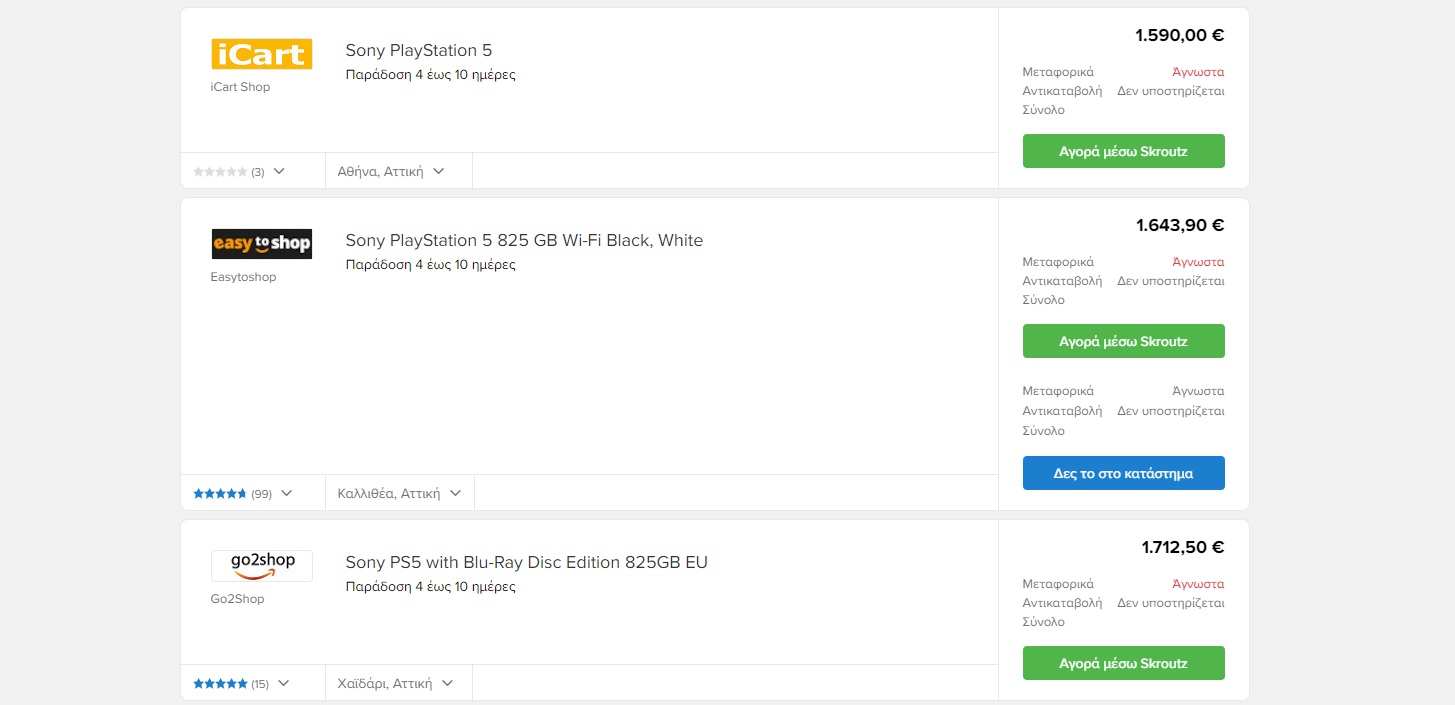This screenshot has width=1455, height=705.
Task: Expand reviews chevron for Go2Shop
Action: [283, 683]
